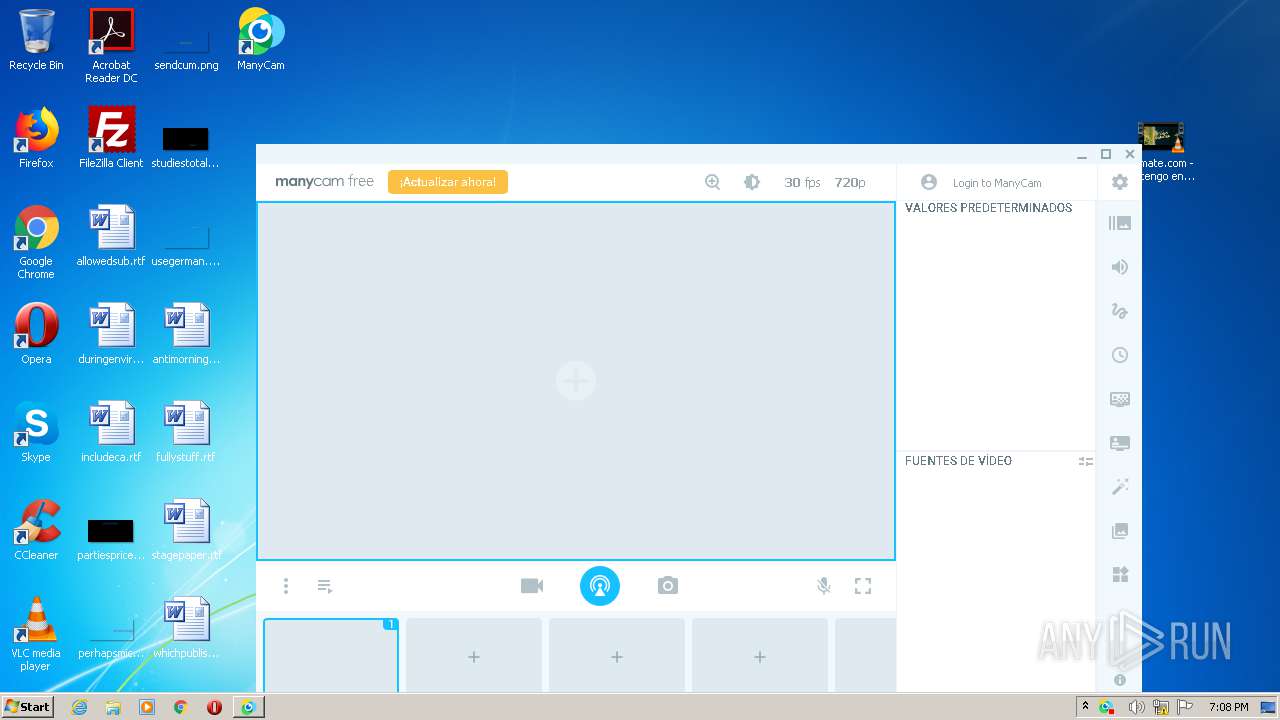
Task: Open the audio panel speaker icon
Action: coord(1120,267)
